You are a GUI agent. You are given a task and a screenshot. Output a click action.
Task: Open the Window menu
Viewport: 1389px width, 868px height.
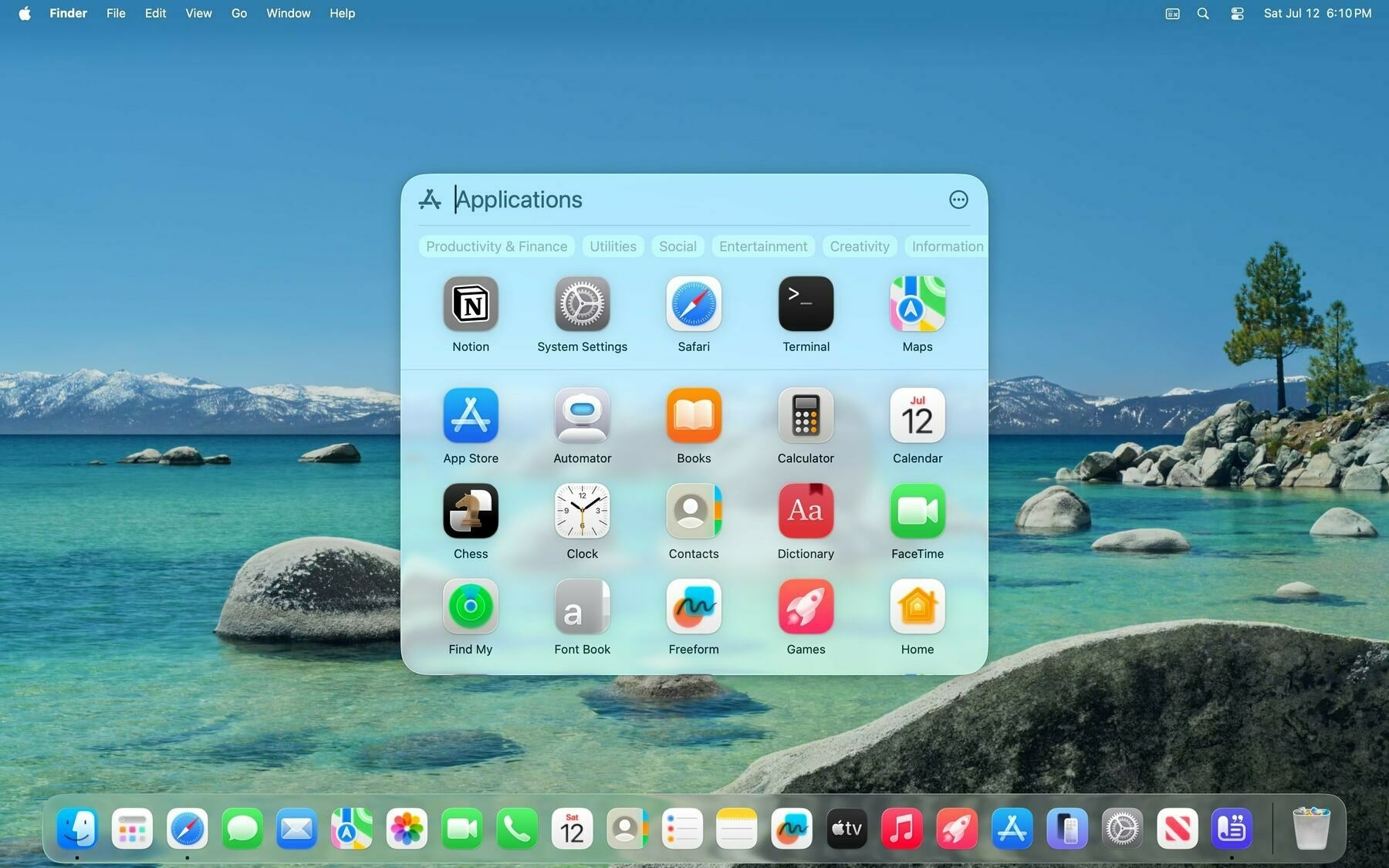(x=289, y=13)
